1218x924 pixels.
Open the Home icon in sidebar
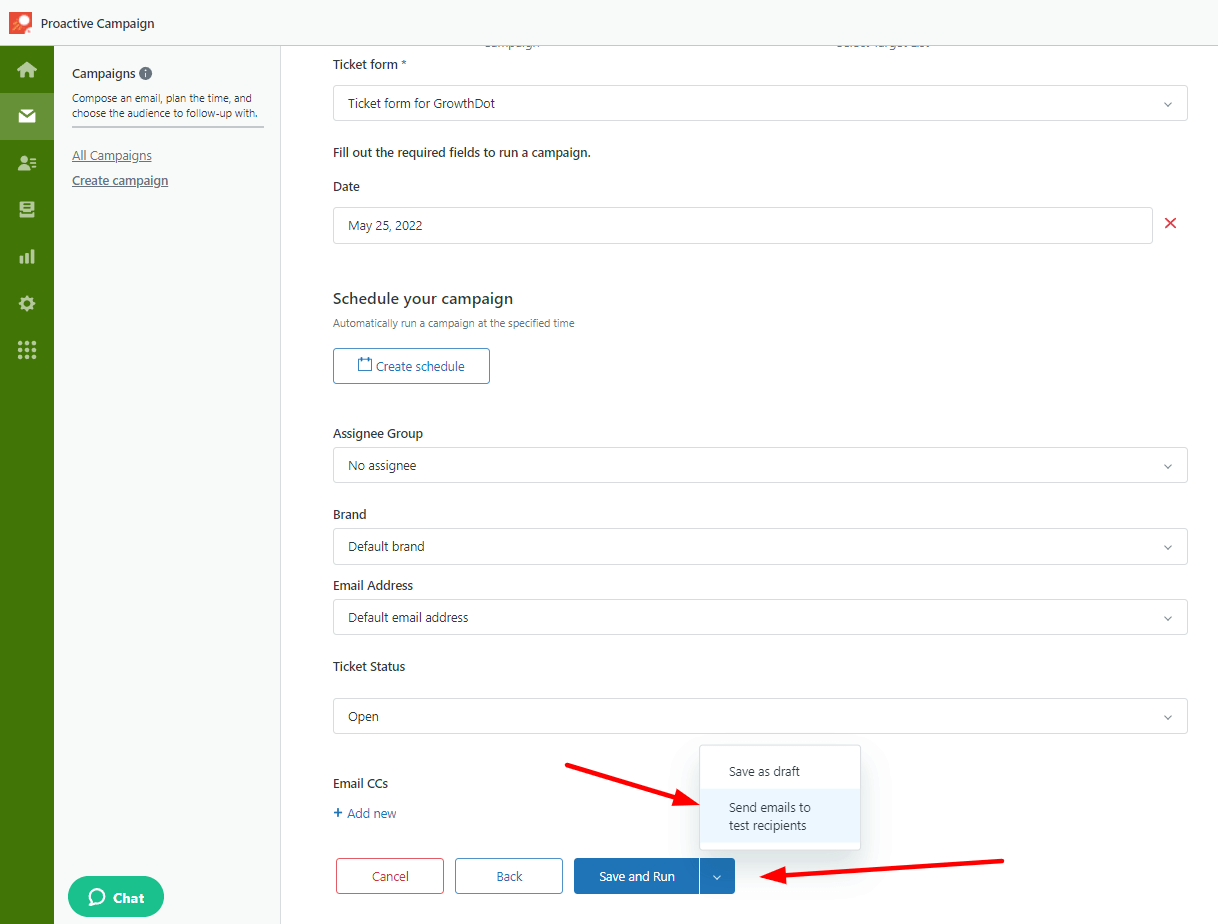pos(27,70)
